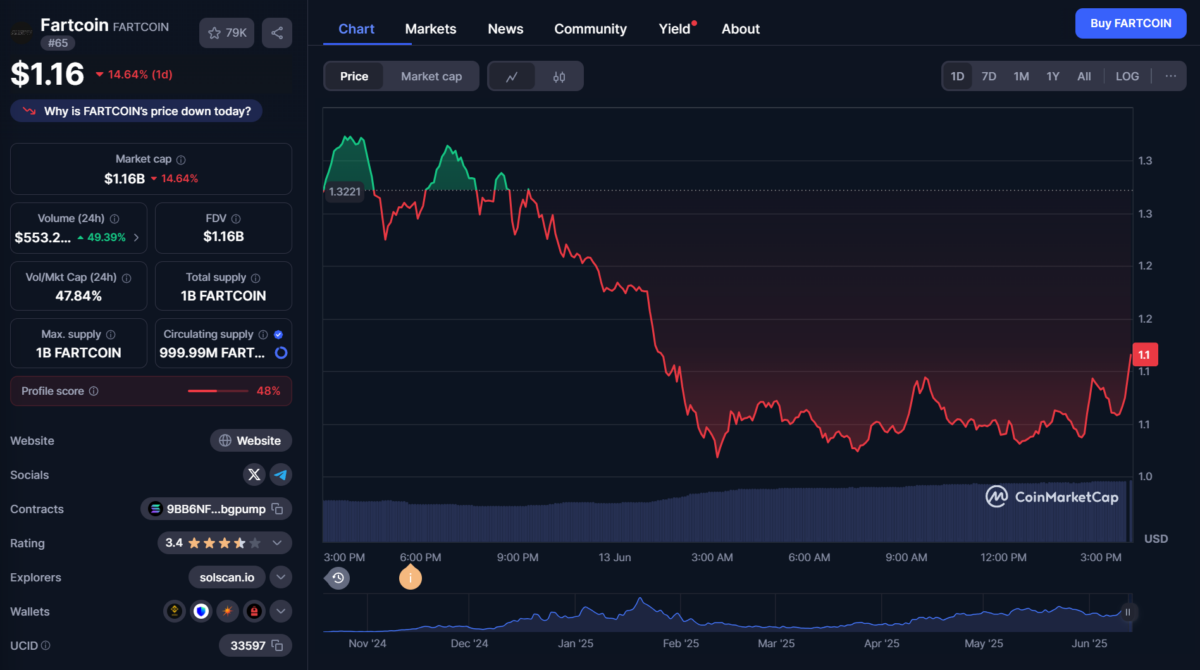Click the current price 1.1 chart tag
1200x670 pixels.
coord(1144,355)
